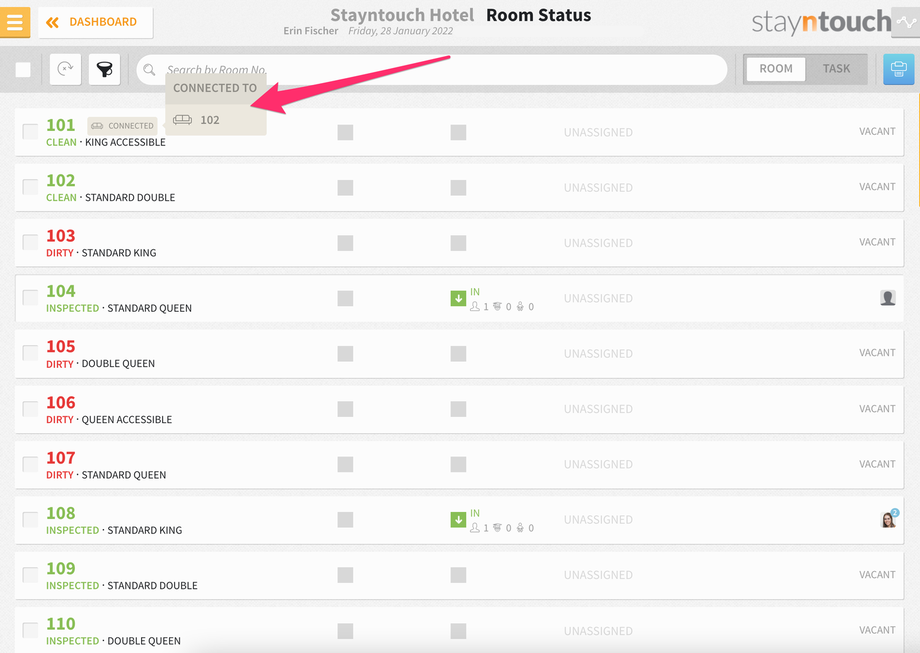Click the sofa icon beside 102 in popup
920x653 pixels.
[x=182, y=120]
